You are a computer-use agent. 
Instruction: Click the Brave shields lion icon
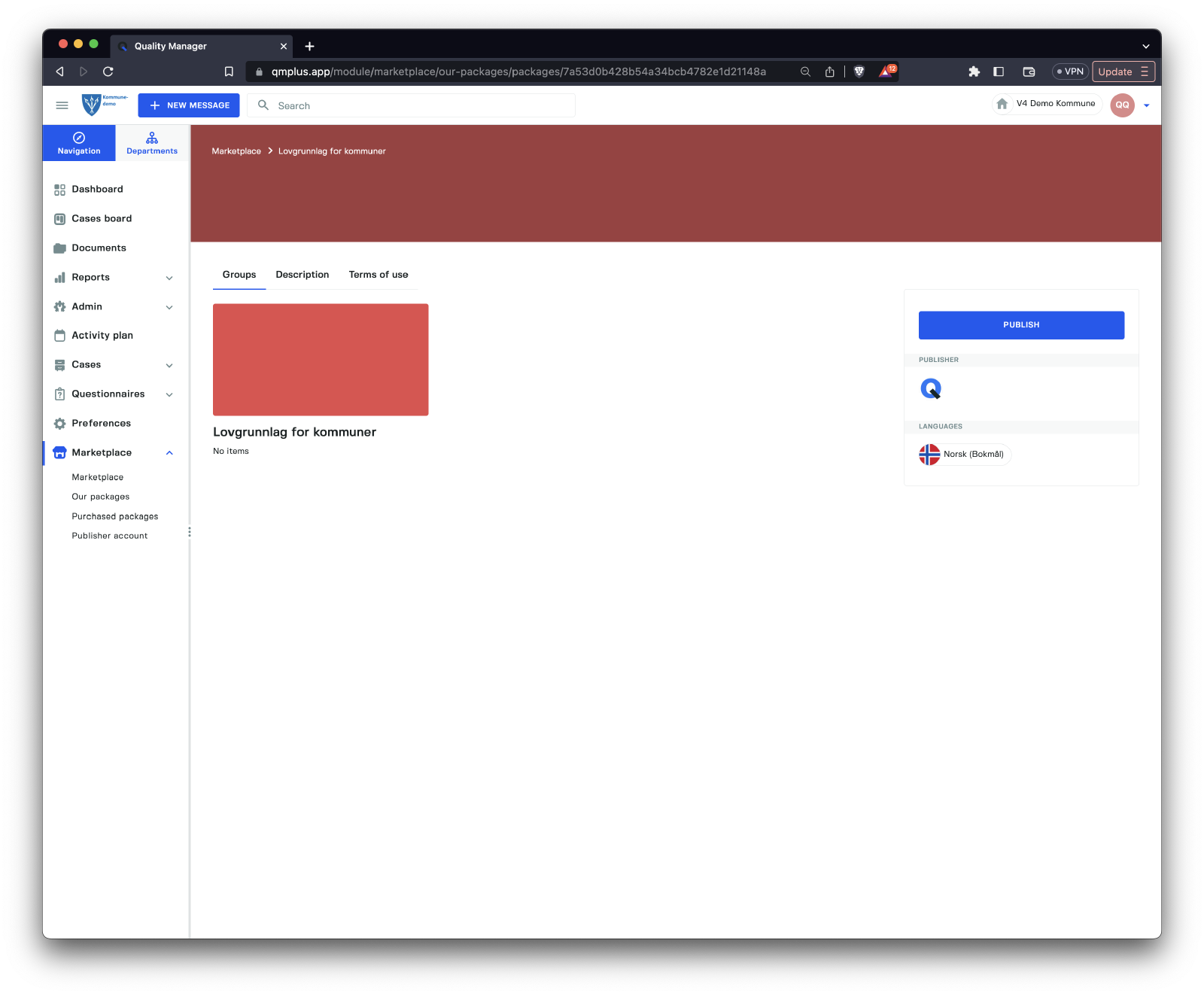[859, 72]
